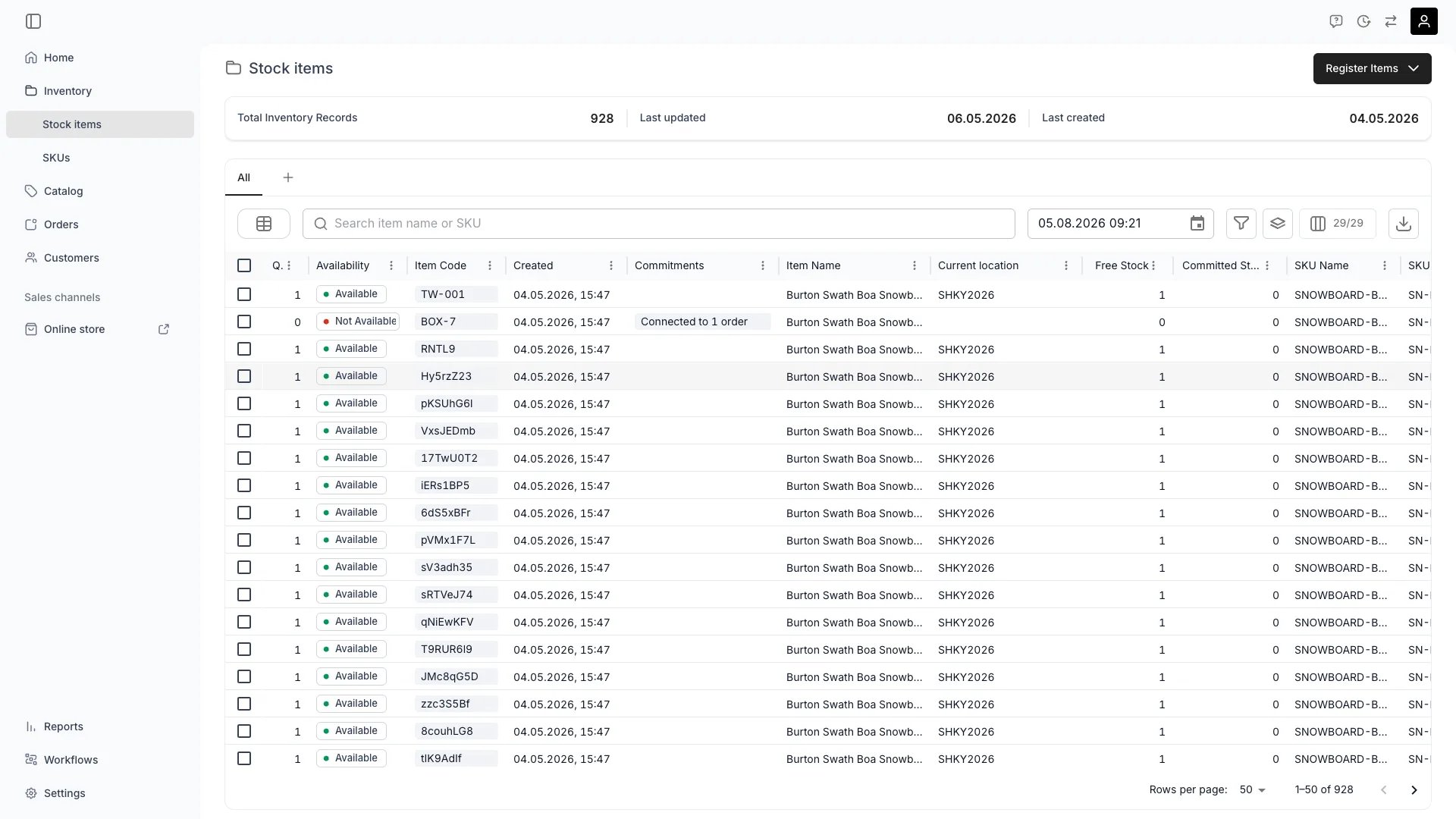The height and width of the screenshot is (819, 1456).
Task: Open the calendar date picker icon
Action: [1197, 224]
